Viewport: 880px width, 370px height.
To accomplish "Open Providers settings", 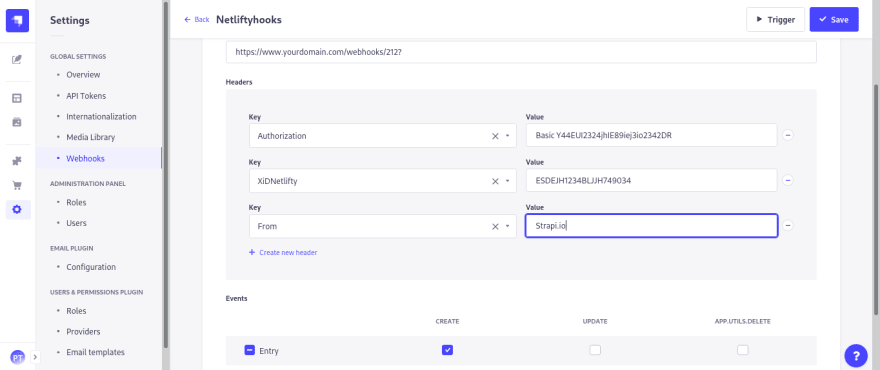I will pos(83,331).
